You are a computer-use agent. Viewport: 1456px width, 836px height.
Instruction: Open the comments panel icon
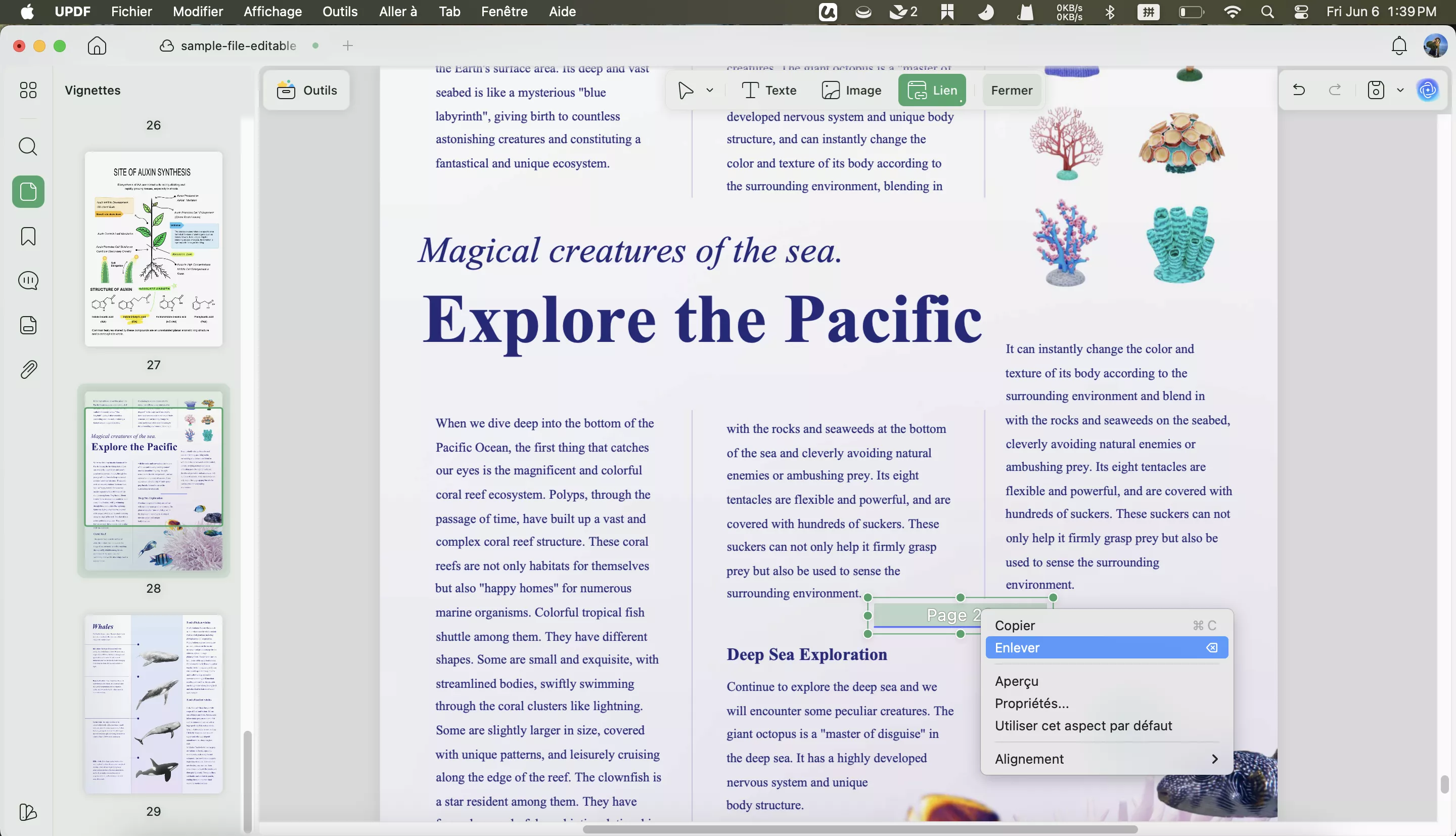coord(28,281)
